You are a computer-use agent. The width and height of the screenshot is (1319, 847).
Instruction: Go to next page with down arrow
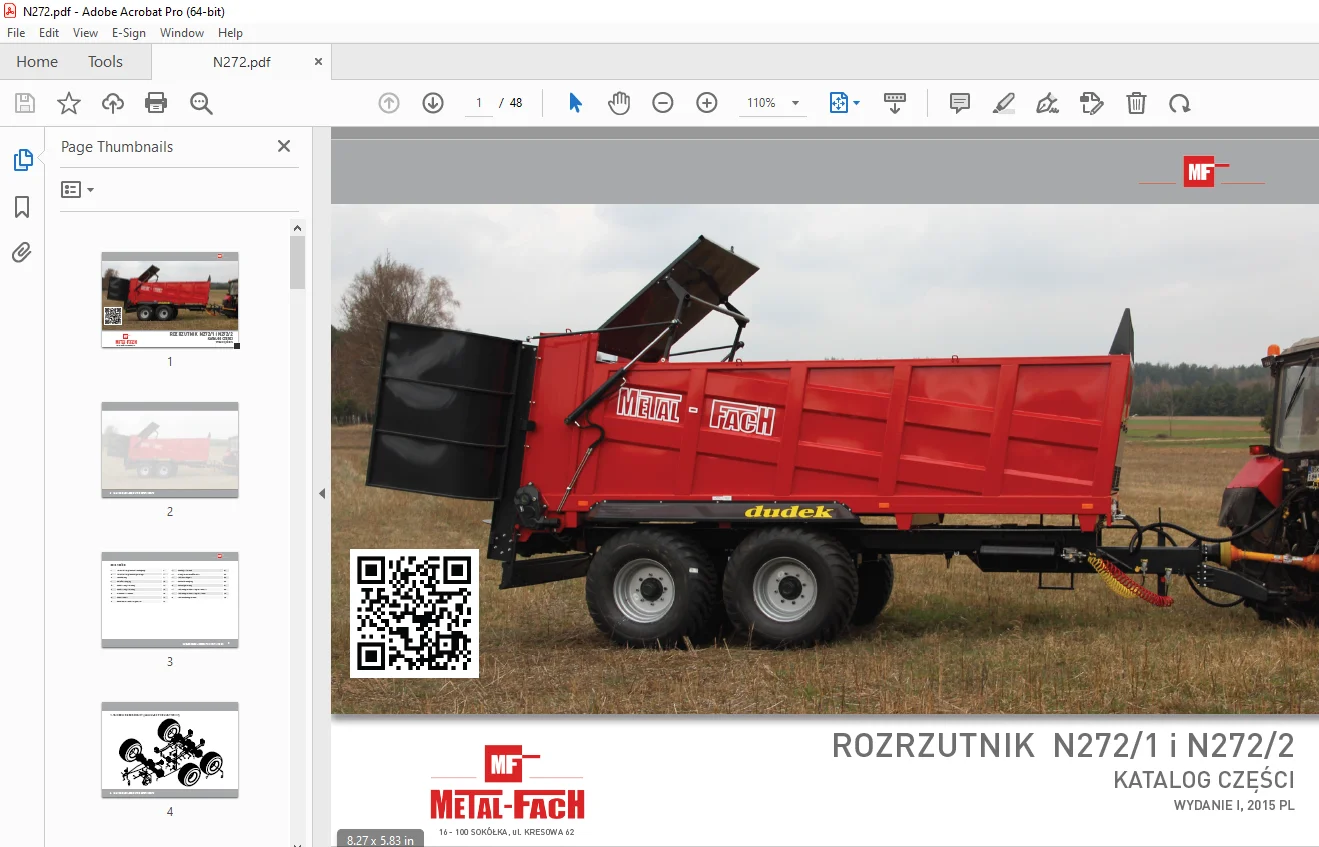point(433,103)
